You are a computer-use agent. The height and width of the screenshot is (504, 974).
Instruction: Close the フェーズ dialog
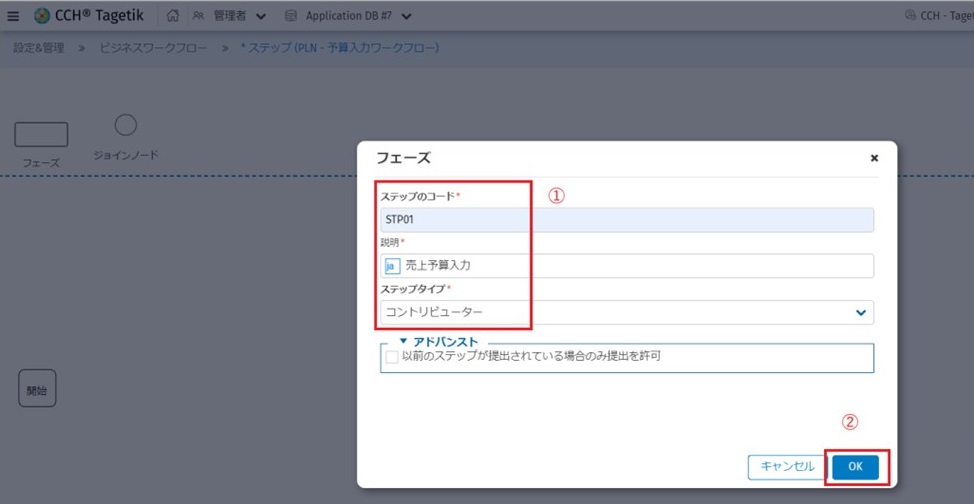click(874, 158)
